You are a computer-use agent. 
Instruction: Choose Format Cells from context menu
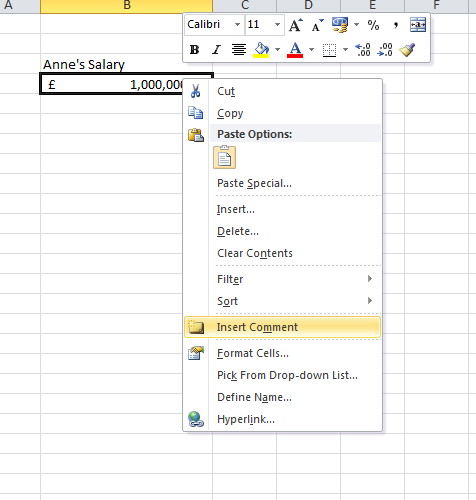tap(282, 353)
